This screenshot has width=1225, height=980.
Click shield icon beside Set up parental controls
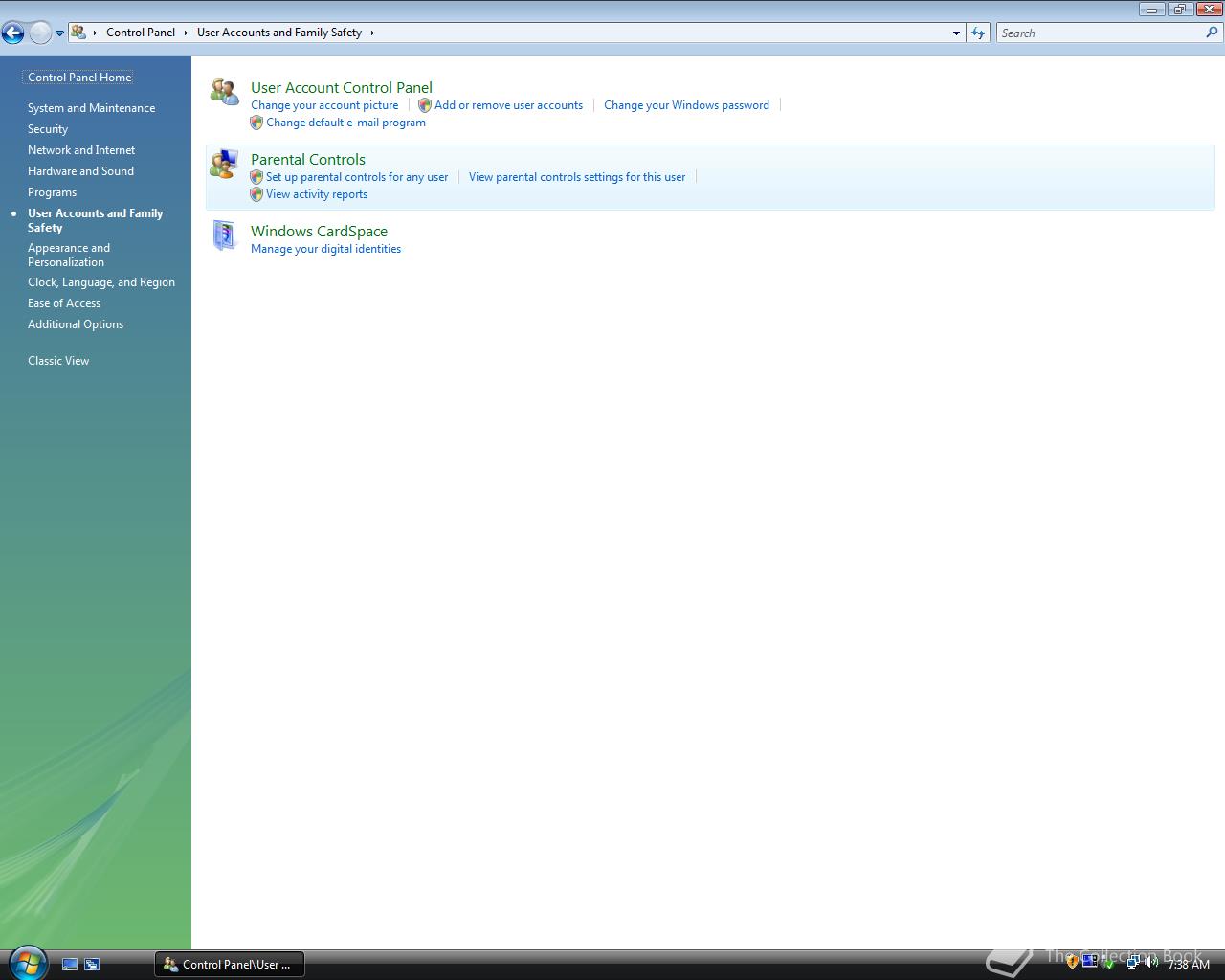256,177
